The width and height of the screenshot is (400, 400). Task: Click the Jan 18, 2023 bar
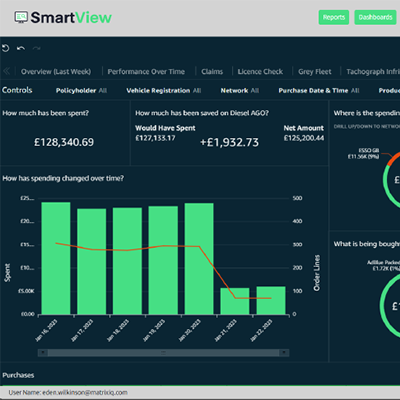[x=127, y=261]
